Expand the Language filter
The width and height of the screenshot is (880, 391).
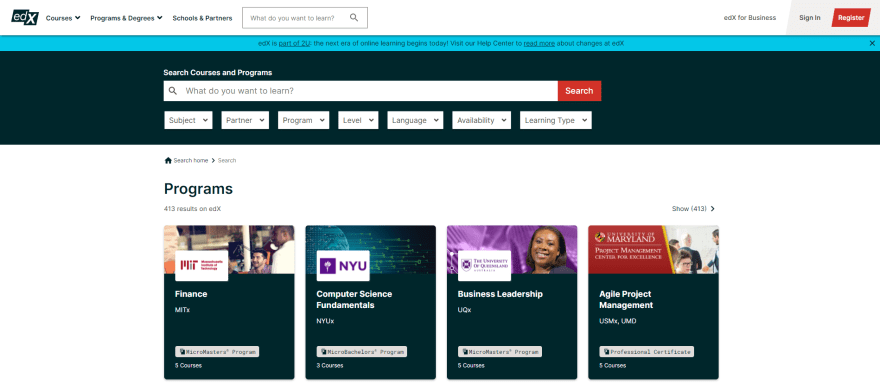pos(415,120)
